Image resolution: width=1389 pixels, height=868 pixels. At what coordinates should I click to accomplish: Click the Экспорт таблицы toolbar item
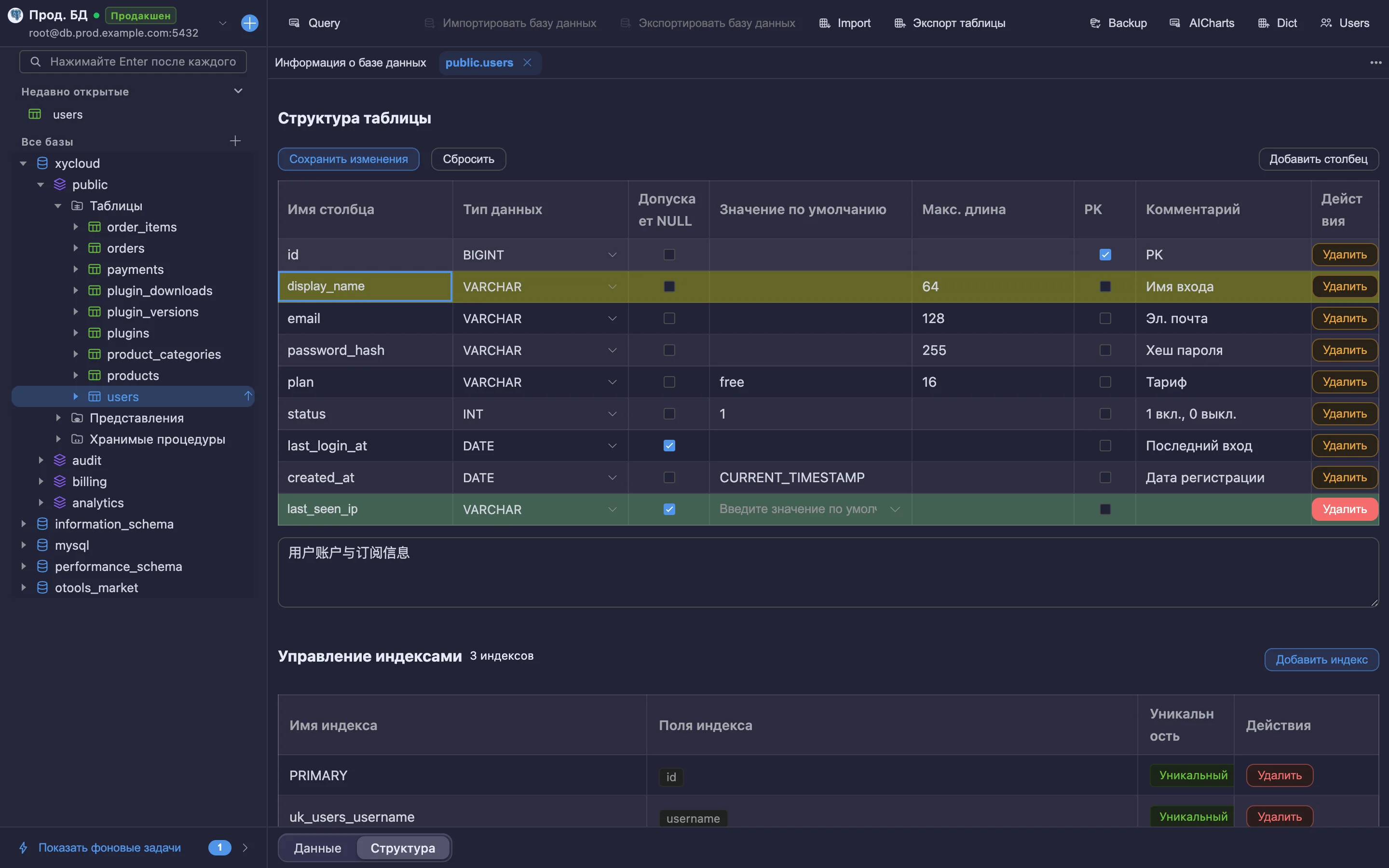click(950, 23)
